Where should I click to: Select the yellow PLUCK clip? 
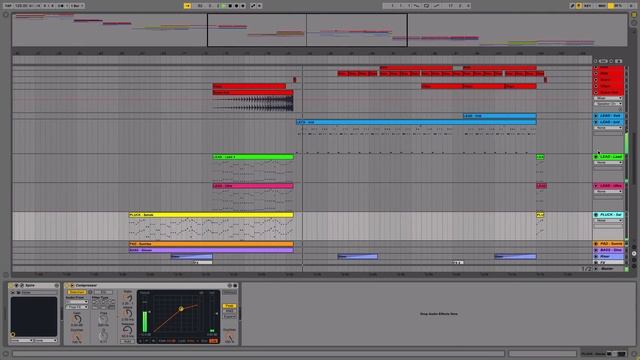click(x=211, y=215)
